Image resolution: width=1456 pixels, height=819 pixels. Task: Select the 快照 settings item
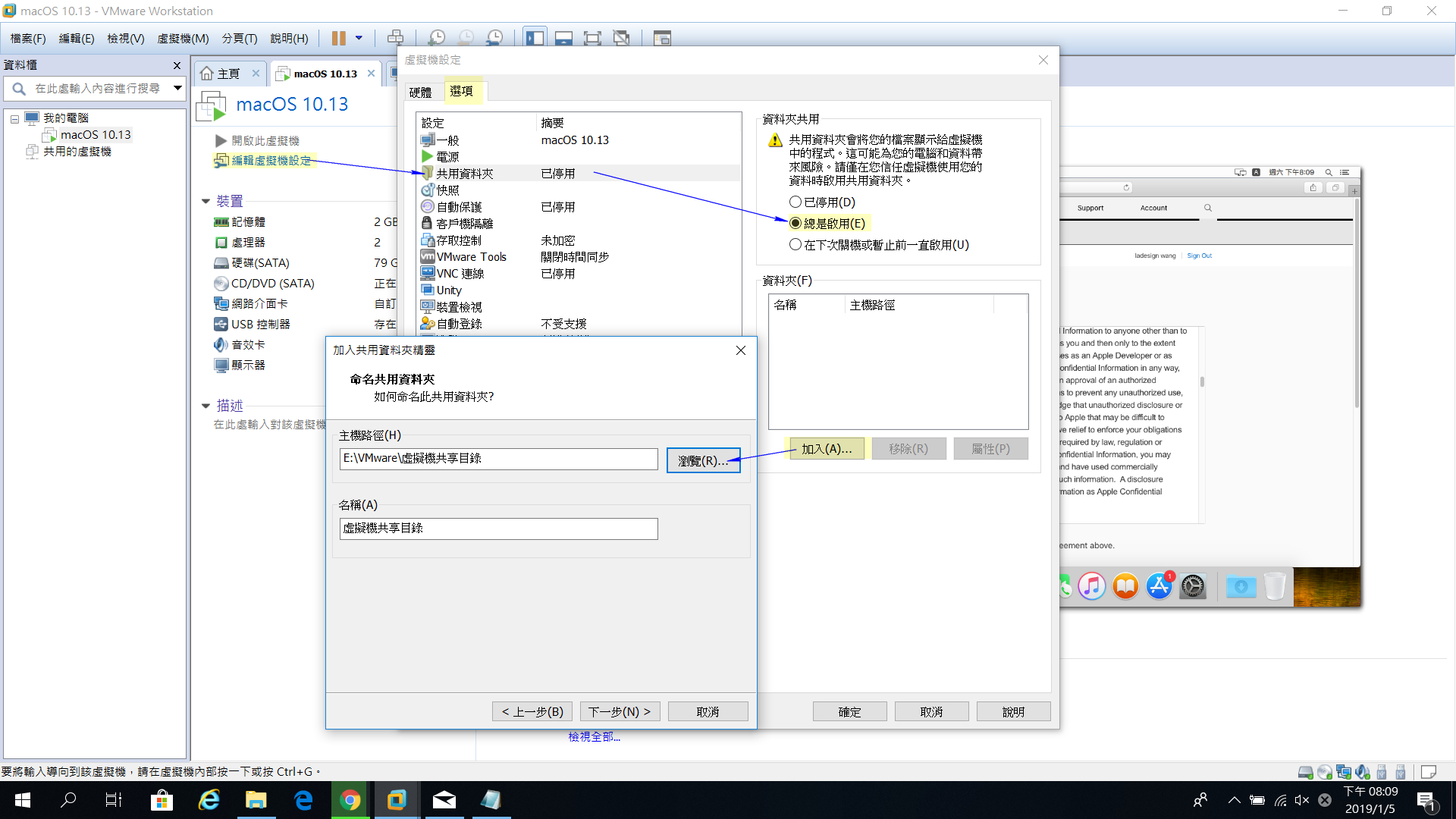click(x=447, y=190)
